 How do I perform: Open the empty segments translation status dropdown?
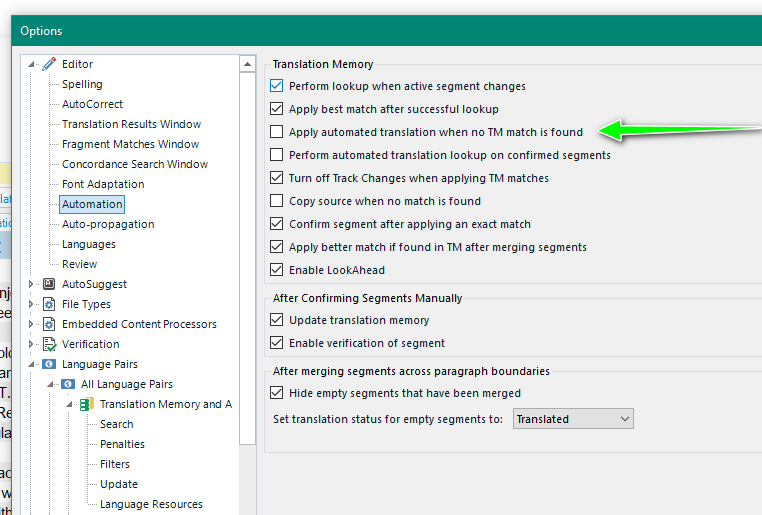573,419
